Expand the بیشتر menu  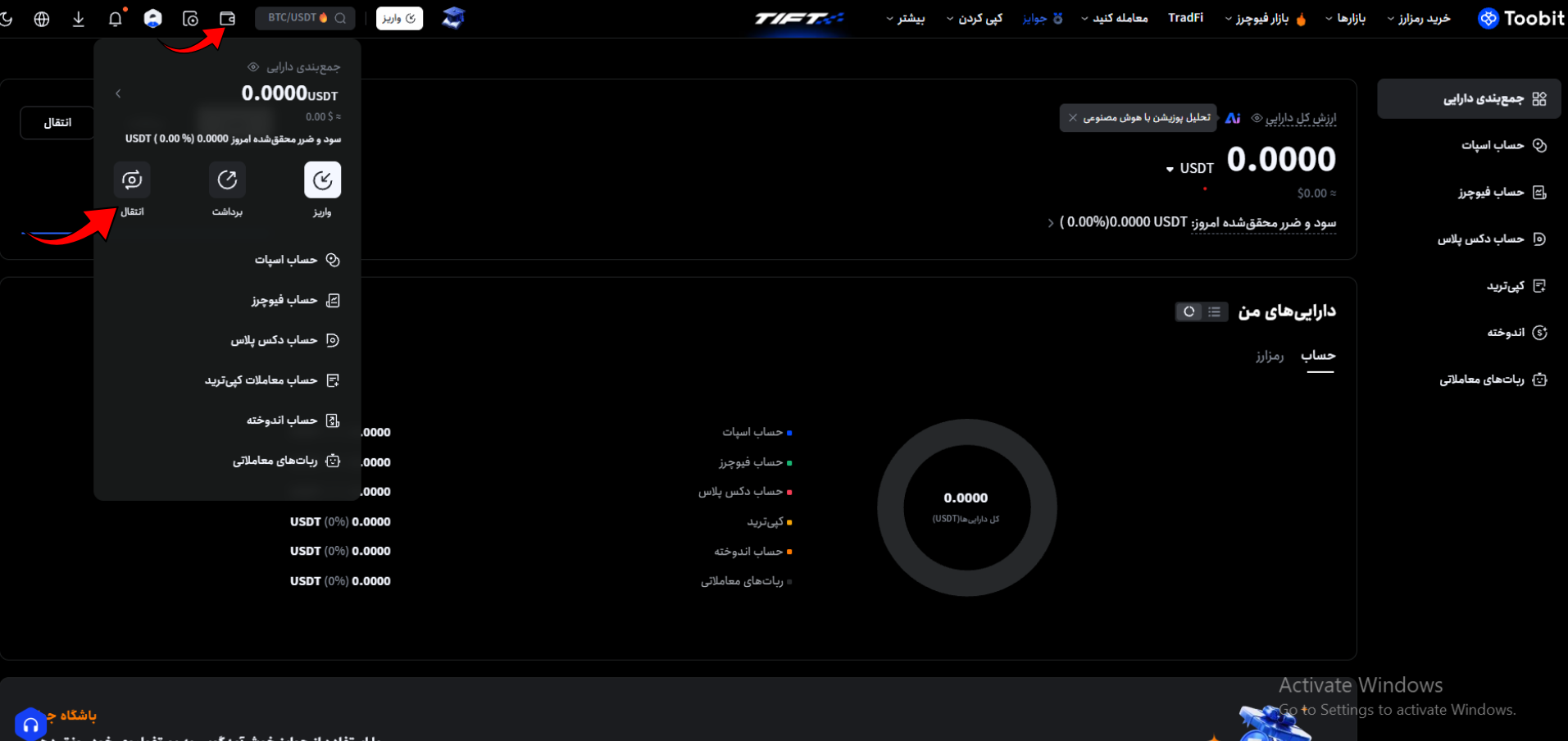[x=905, y=18]
